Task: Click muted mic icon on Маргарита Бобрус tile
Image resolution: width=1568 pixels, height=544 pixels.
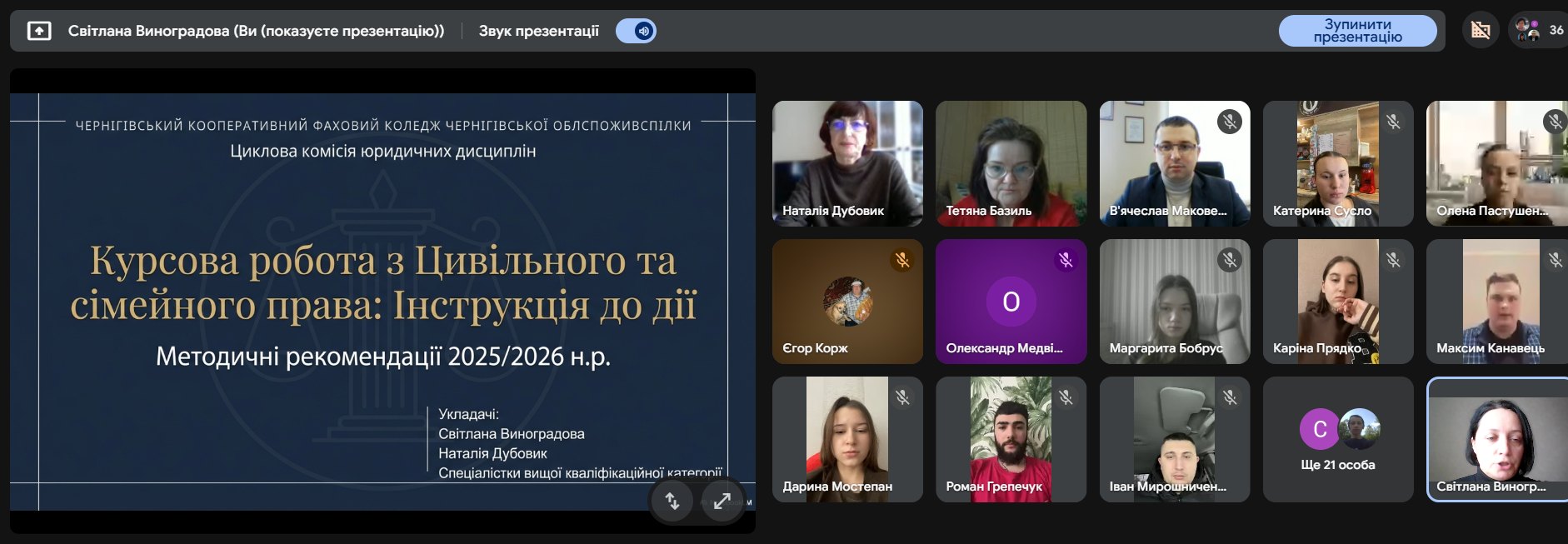Action: pos(1229,261)
